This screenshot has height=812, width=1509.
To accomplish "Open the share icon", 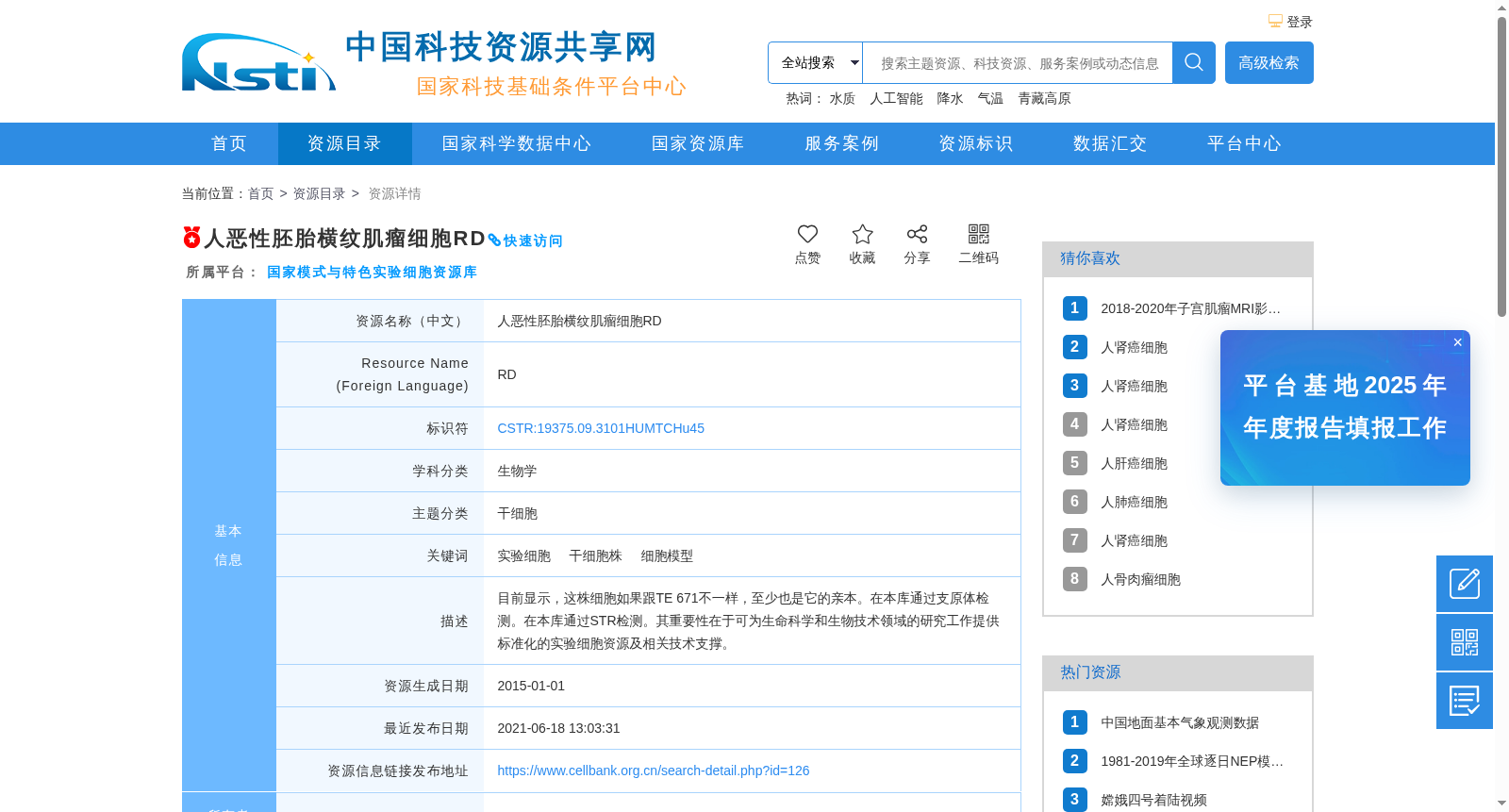I will [917, 234].
